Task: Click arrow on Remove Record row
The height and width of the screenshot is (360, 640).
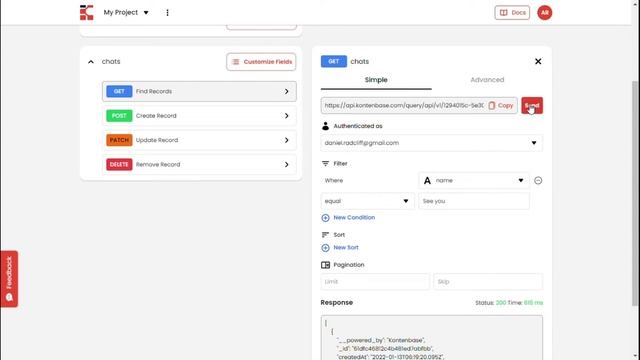Action: (287, 164)
